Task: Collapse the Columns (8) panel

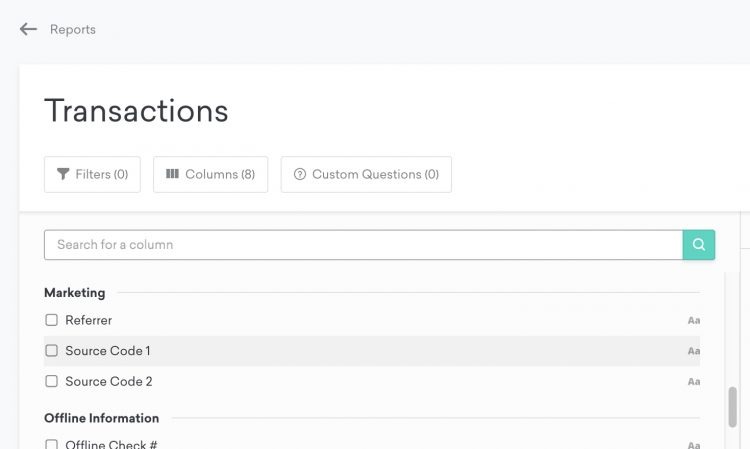Action: (210, 174)
